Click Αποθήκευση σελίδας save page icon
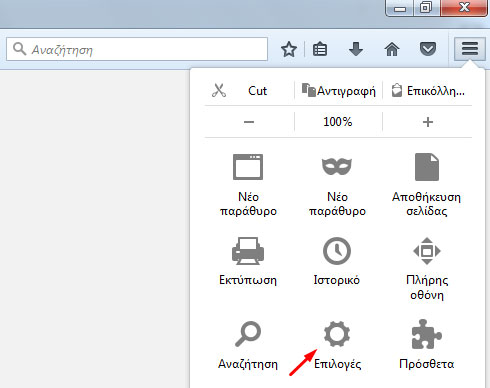This screenshot has height=388, width=490. [427, 167]
